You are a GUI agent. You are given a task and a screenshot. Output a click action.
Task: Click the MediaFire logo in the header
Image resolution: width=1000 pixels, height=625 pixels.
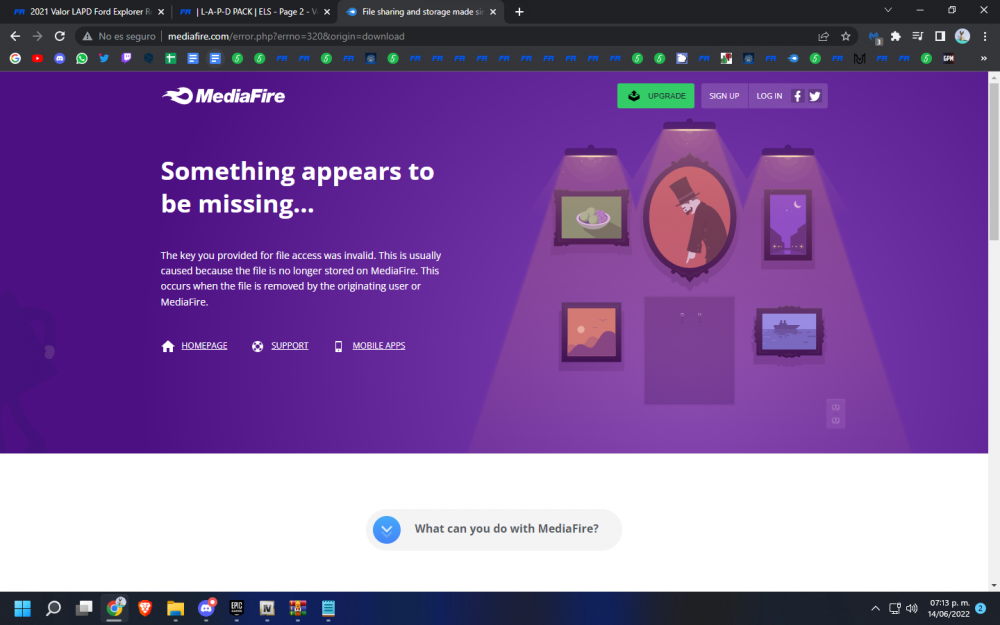(x=222, y=96)
